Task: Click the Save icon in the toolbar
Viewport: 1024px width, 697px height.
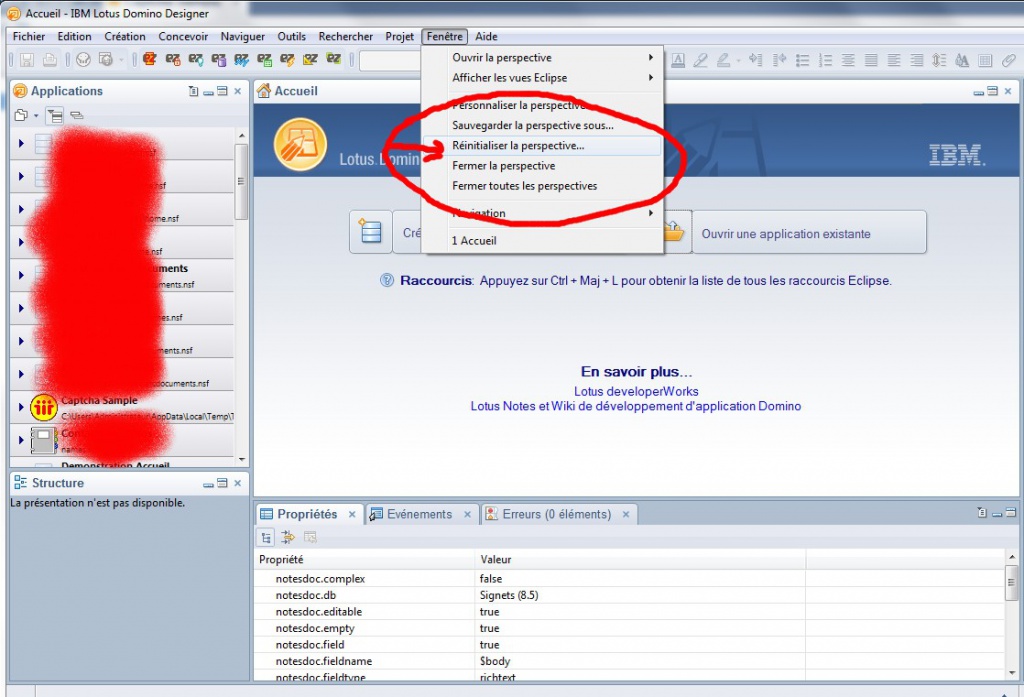Action: click(27, 60)
